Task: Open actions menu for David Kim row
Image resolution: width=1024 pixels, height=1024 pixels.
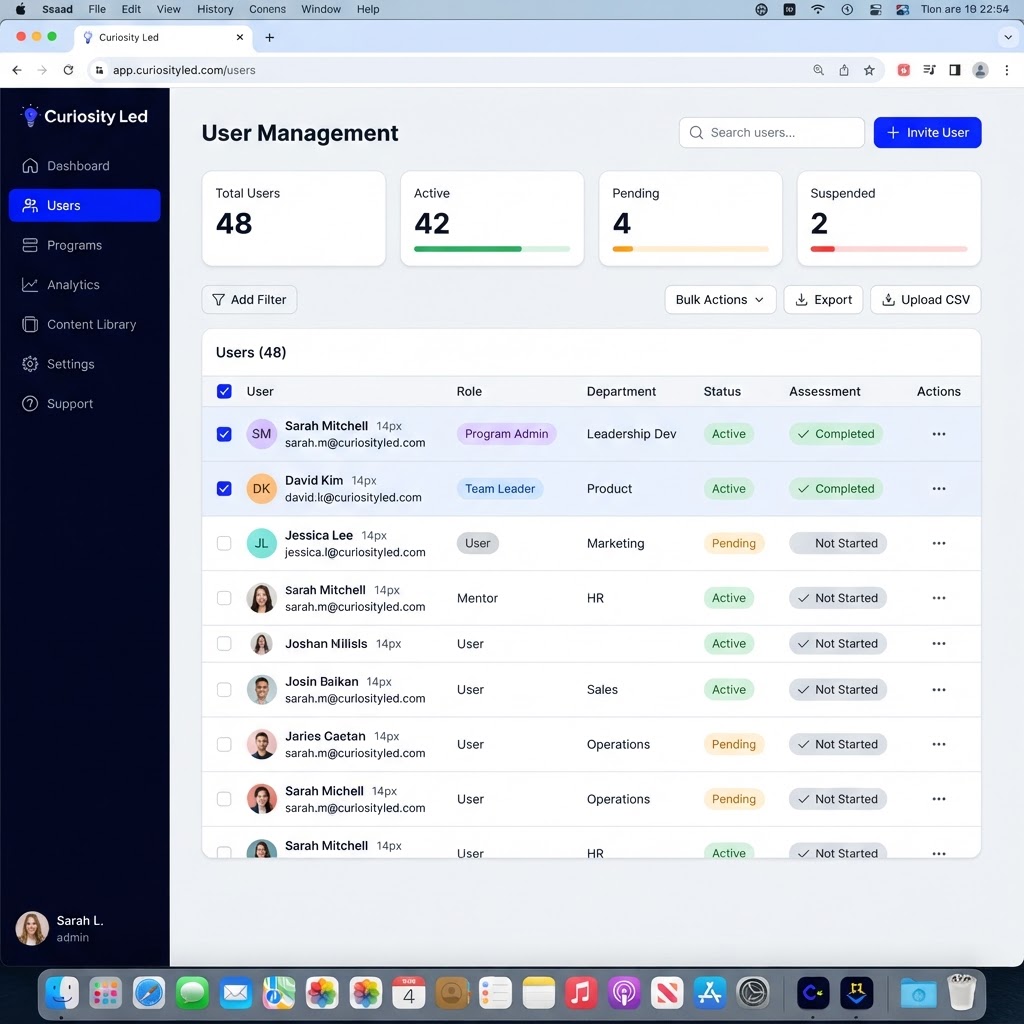Action: coord(938,488)
